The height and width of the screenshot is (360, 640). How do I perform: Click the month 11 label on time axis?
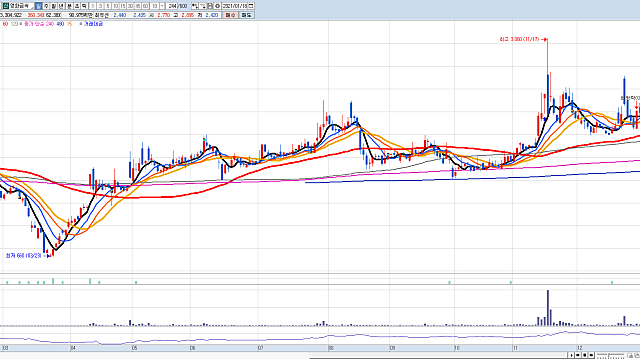click(x=515, y=348)
